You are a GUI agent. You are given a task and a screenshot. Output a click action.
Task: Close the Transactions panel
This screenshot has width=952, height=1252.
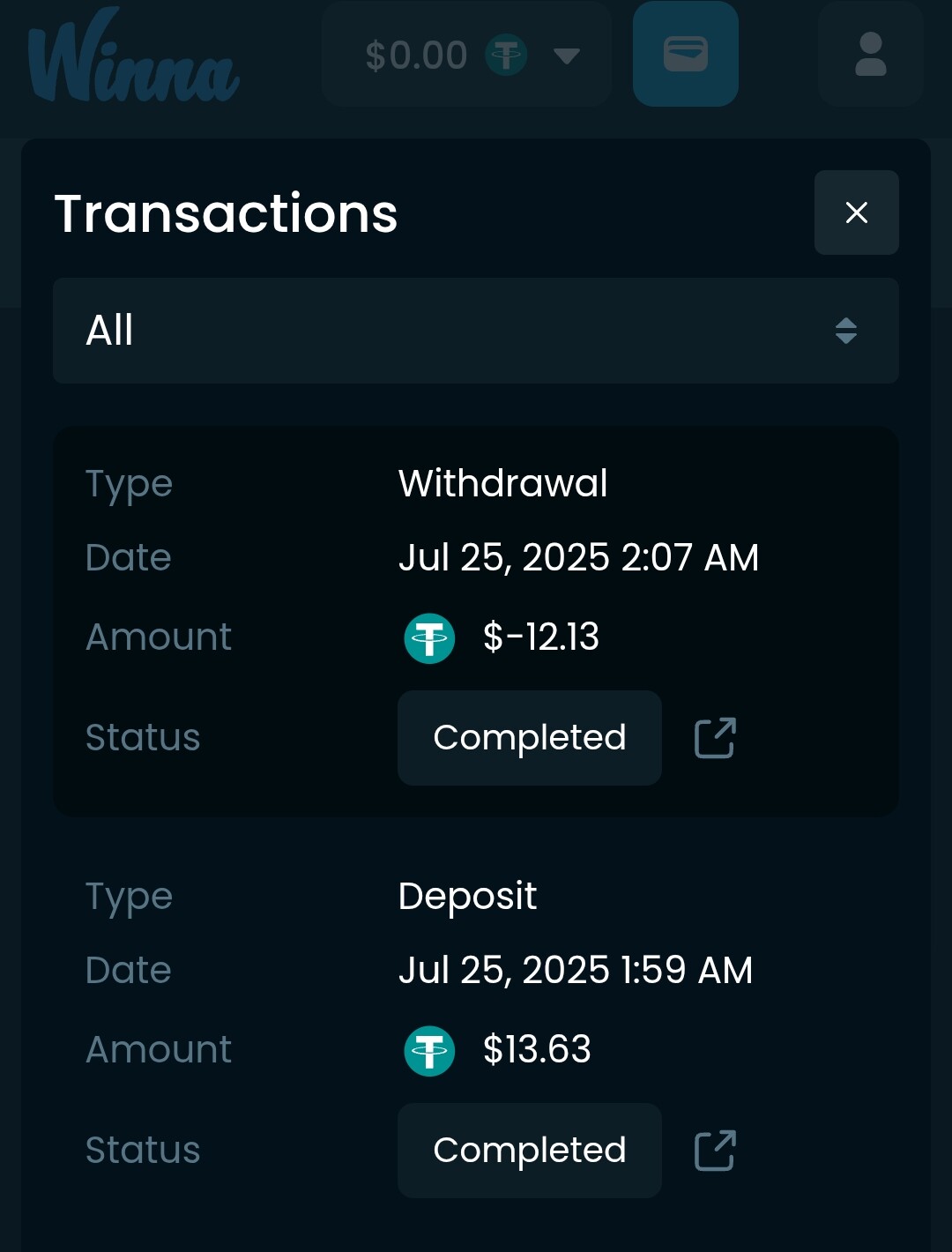856,212
